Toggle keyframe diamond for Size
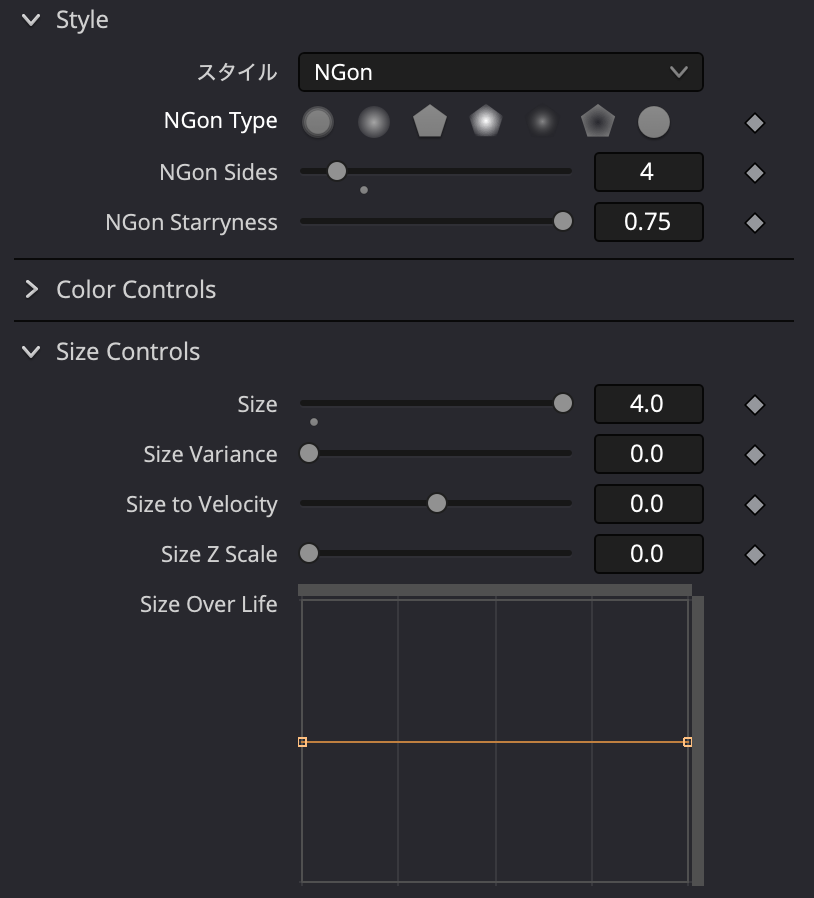This screenshot has width=814, height=898. [755, 405]
